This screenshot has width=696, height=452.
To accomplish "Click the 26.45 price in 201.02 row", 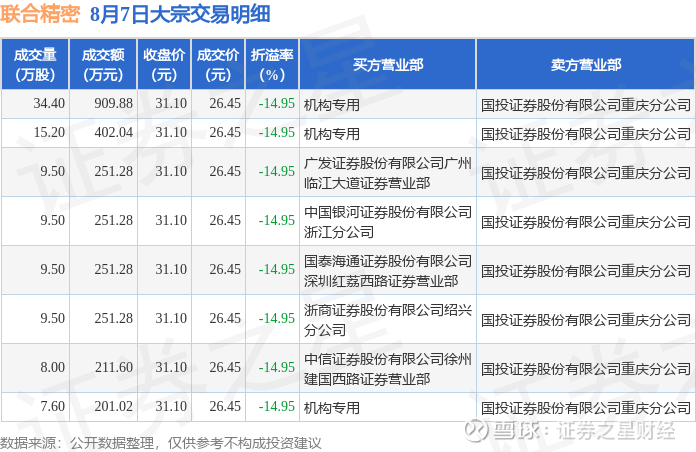I will click(x=225, y=406).
